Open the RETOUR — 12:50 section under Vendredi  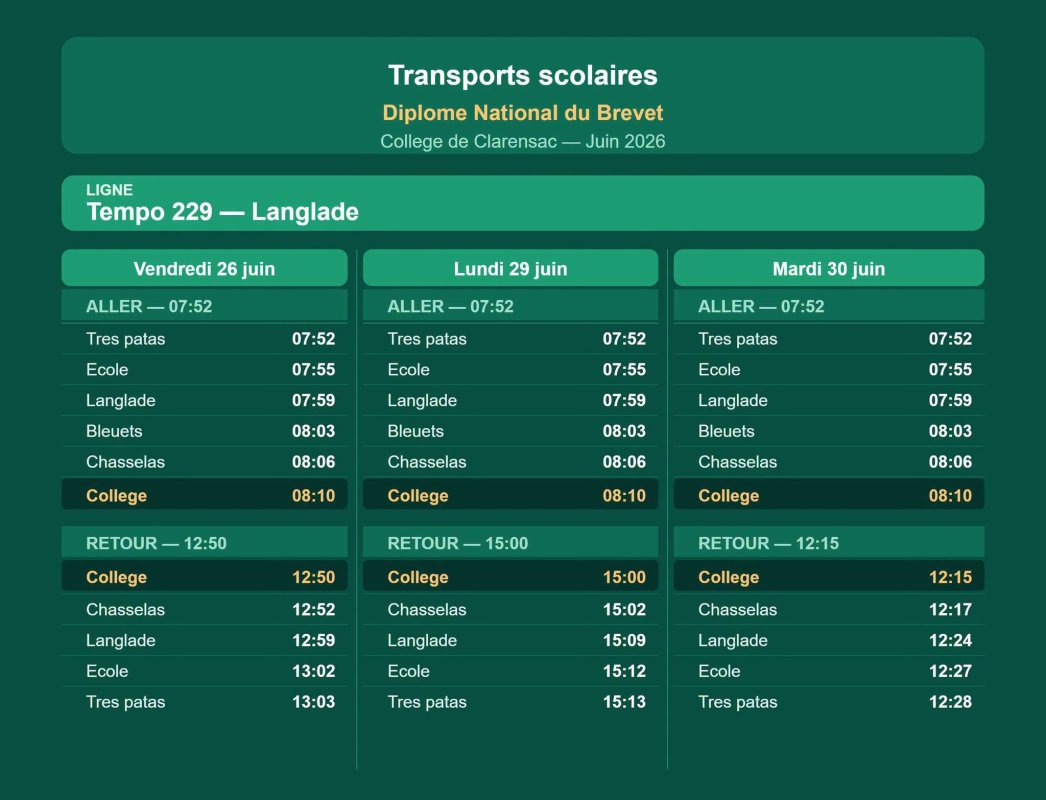point(204,543)
